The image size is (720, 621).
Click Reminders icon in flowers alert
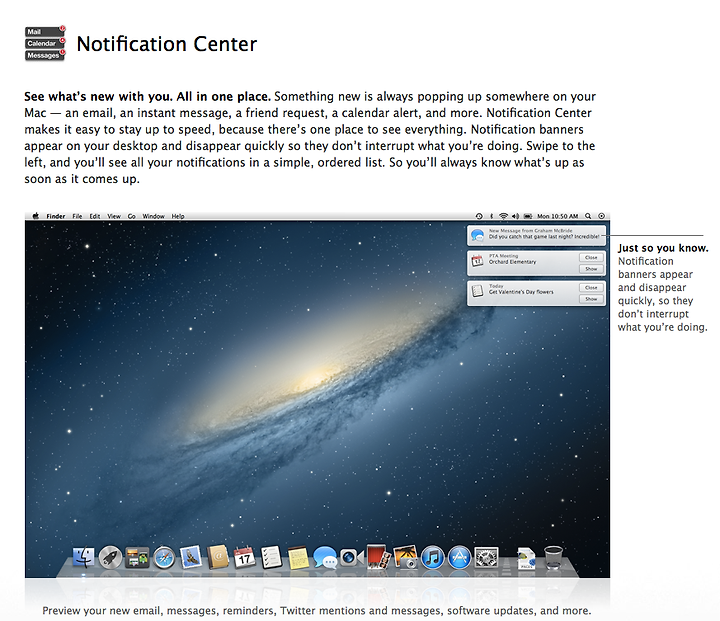478,291
